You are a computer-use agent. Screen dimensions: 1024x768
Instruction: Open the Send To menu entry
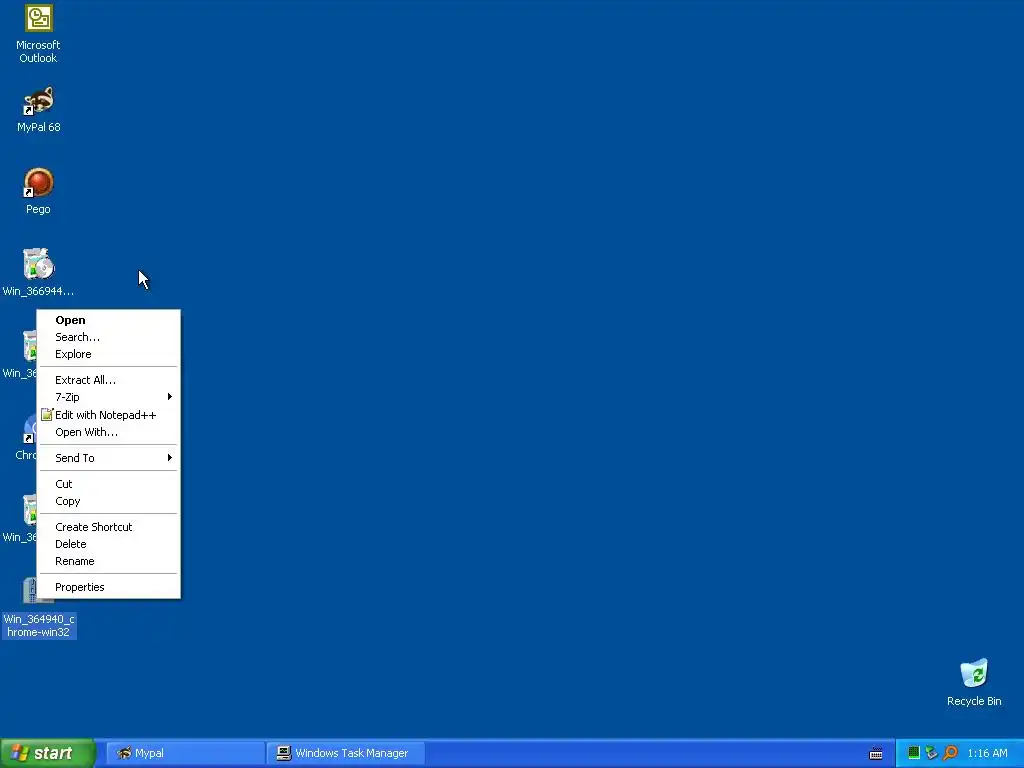coord(109,458)
